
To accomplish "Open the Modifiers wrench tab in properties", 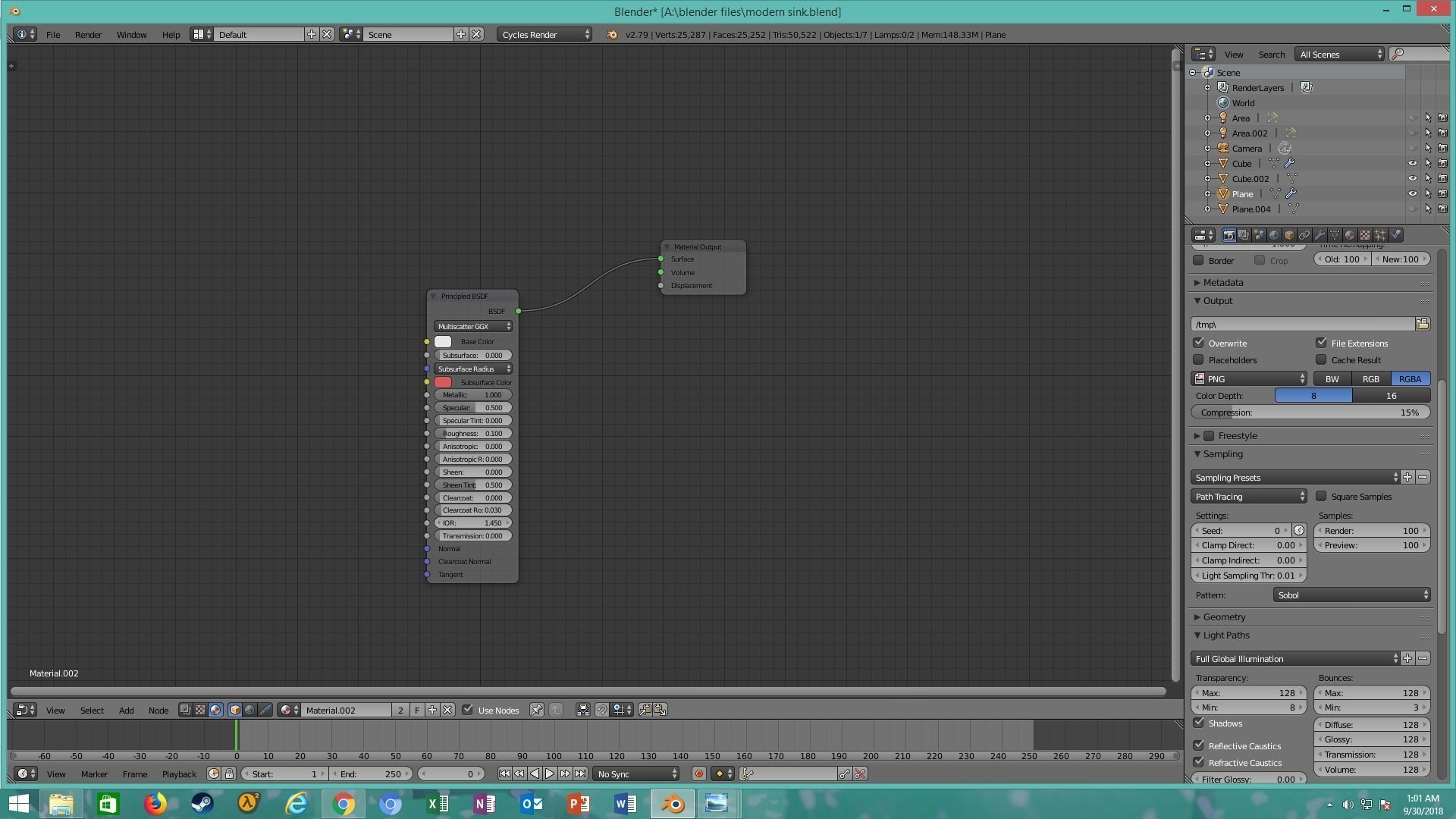I will [x=1319, y=235].
